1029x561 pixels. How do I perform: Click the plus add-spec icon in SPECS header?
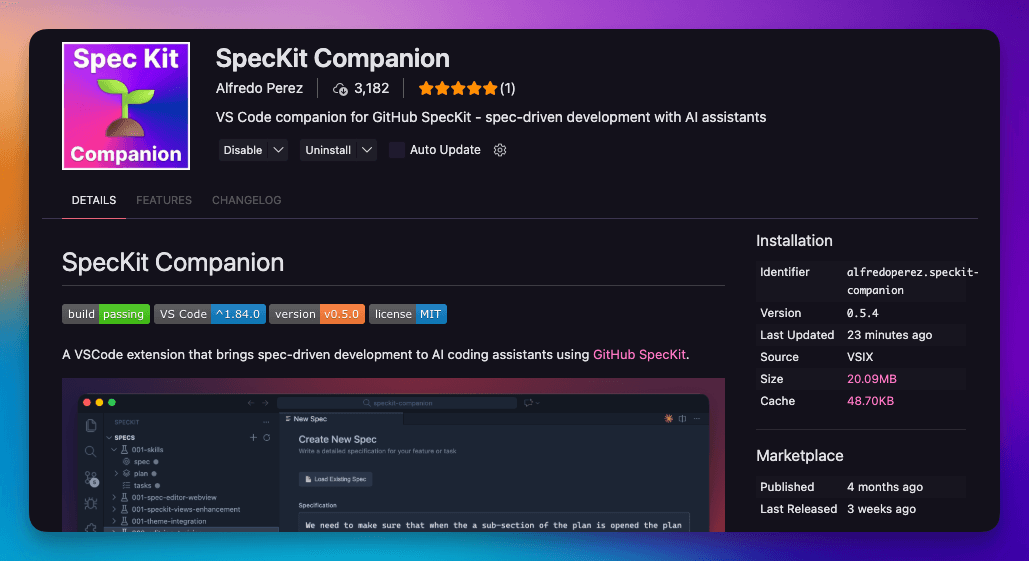click(253, 437)
